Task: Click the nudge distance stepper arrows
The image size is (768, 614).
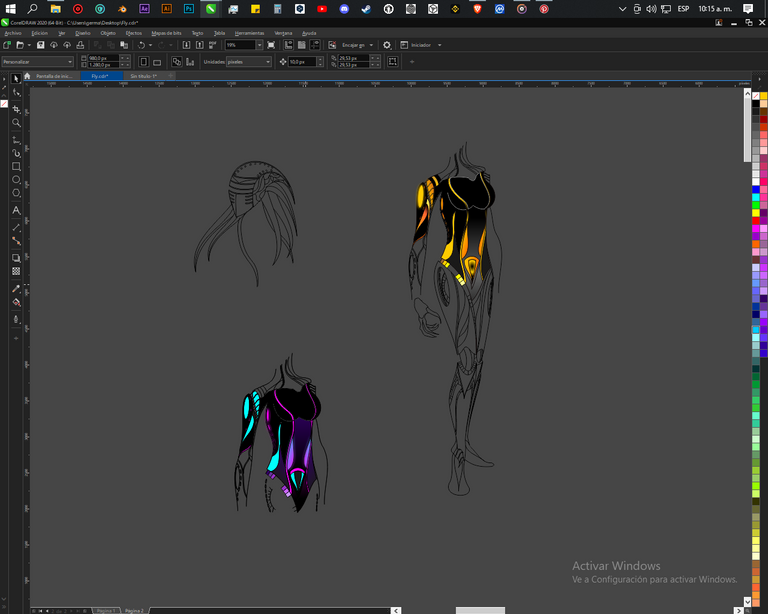Action: (320, 62)
